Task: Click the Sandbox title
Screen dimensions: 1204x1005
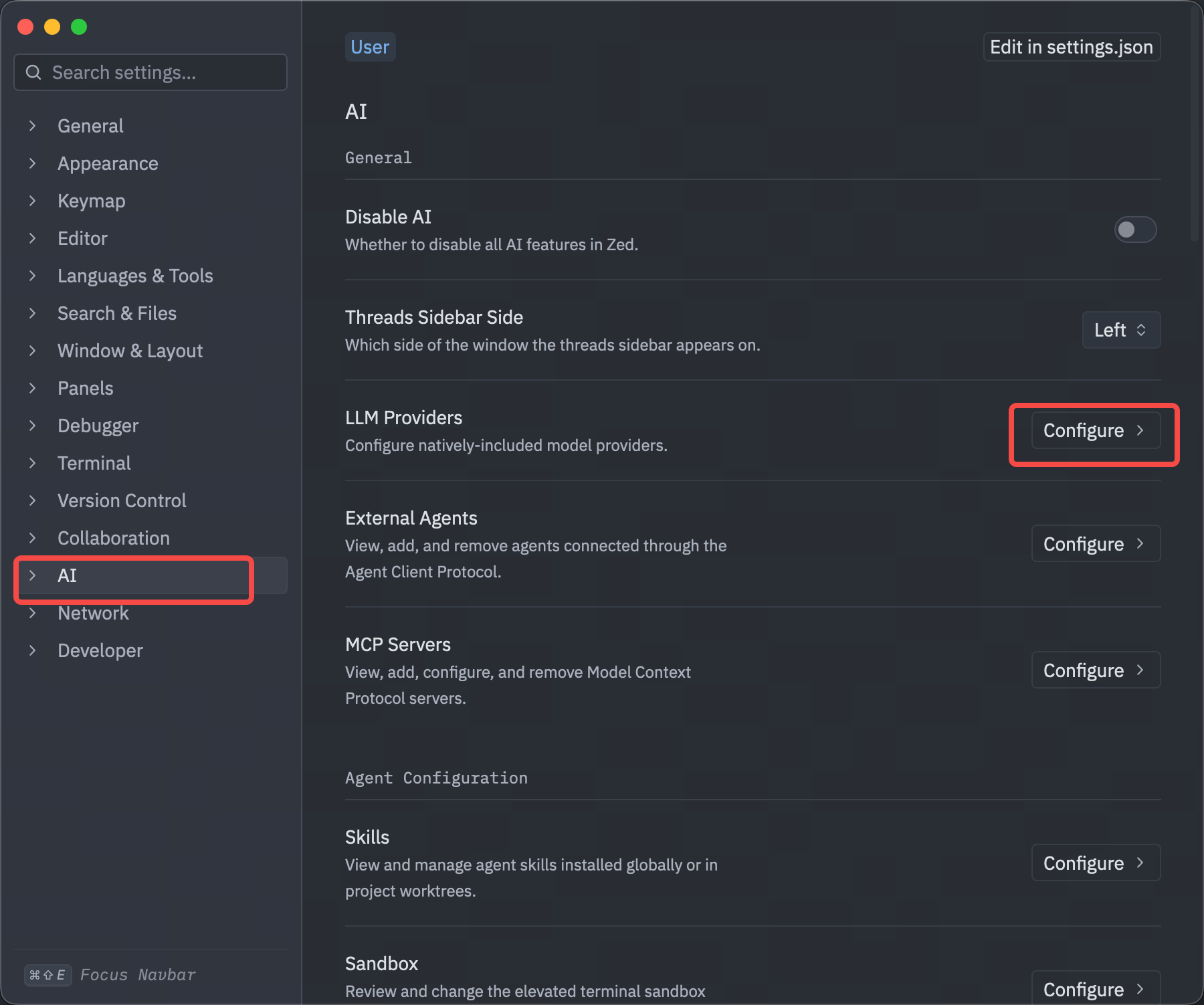Action: tap(381, 964)
